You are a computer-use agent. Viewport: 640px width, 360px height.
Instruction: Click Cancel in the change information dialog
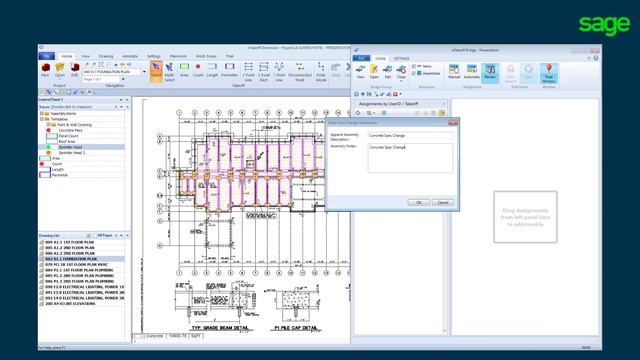tap(443, 202)
